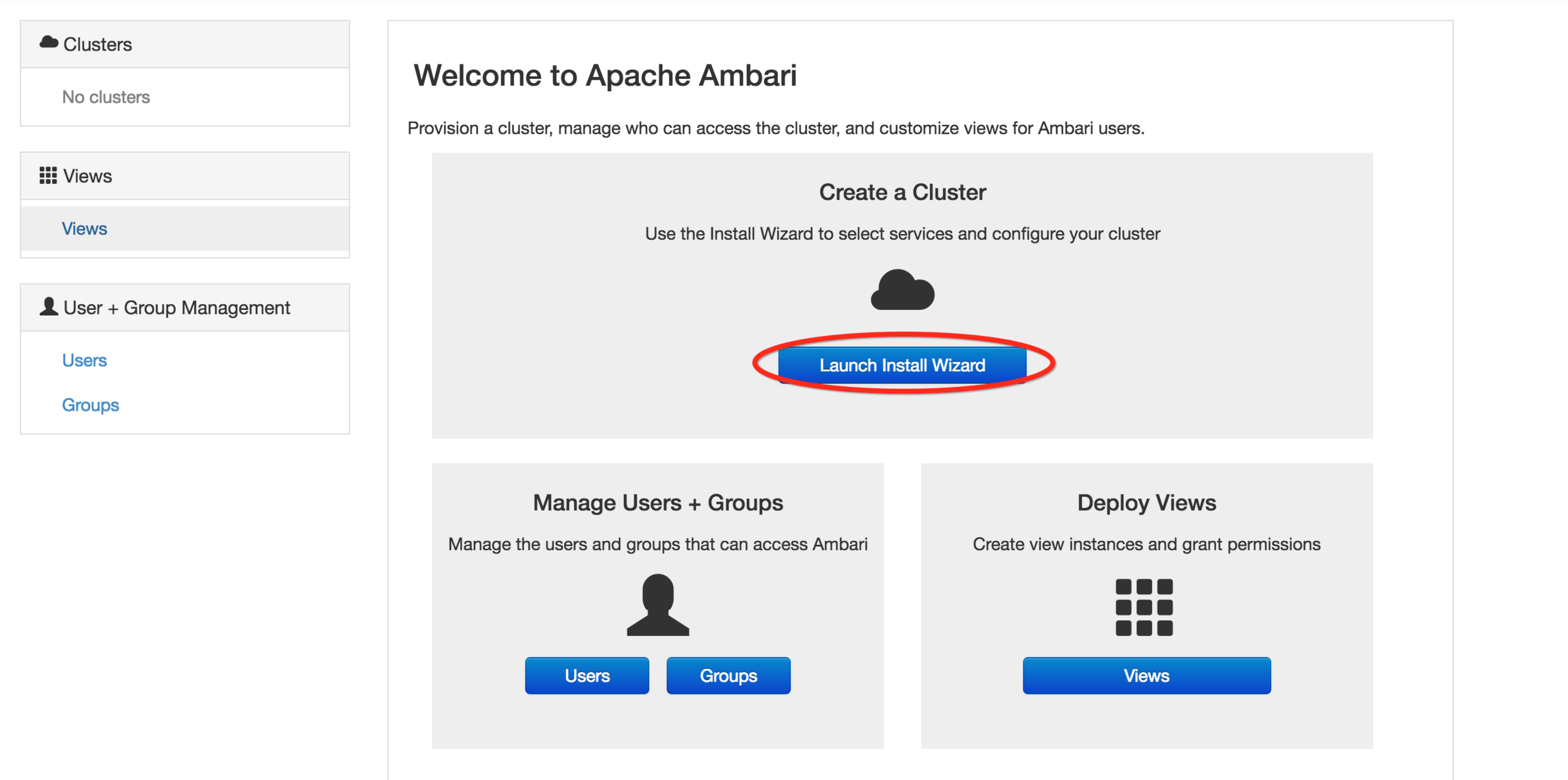1568x780 pixels.
Task: Click the person icon in User + Group Management header
Action: coord(49,306)
